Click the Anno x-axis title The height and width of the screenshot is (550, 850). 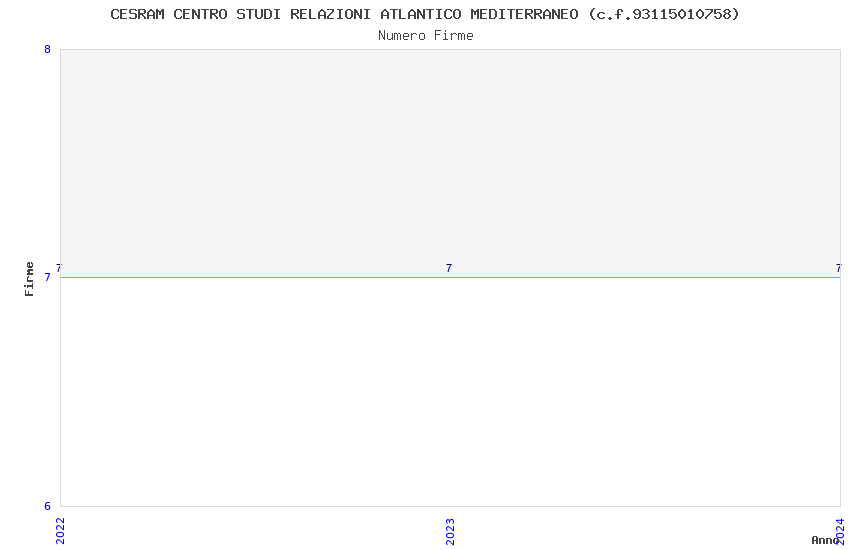click(x=825, y=540)
